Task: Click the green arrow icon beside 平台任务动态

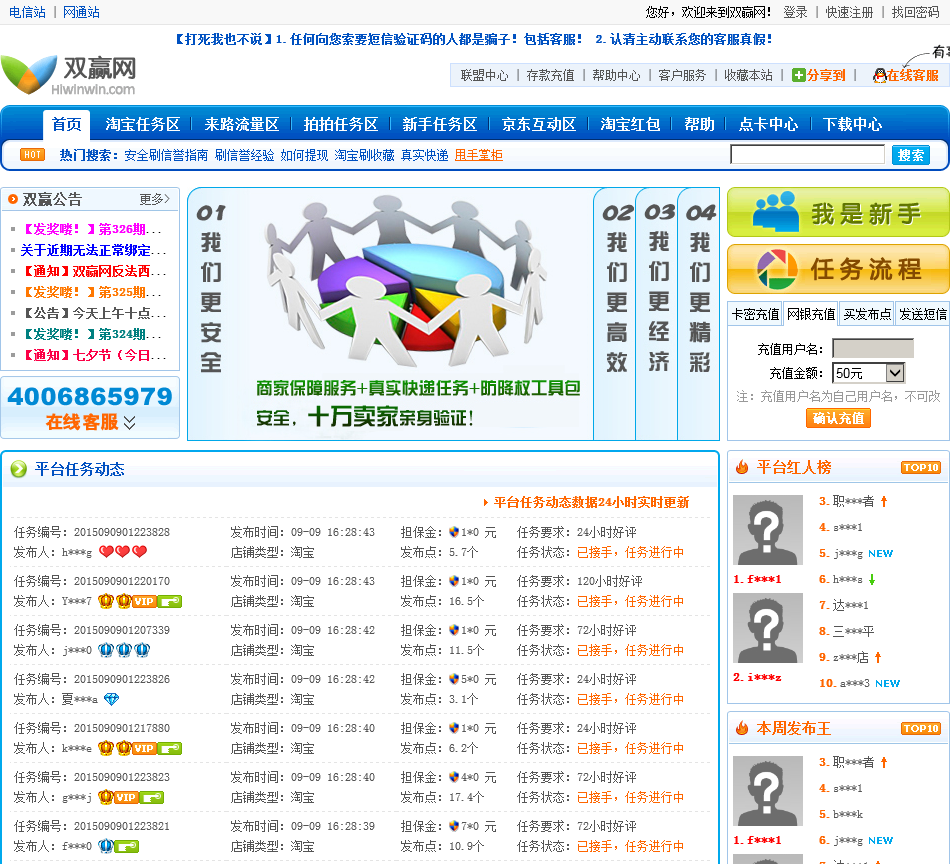Action: [x=19, y=468]
